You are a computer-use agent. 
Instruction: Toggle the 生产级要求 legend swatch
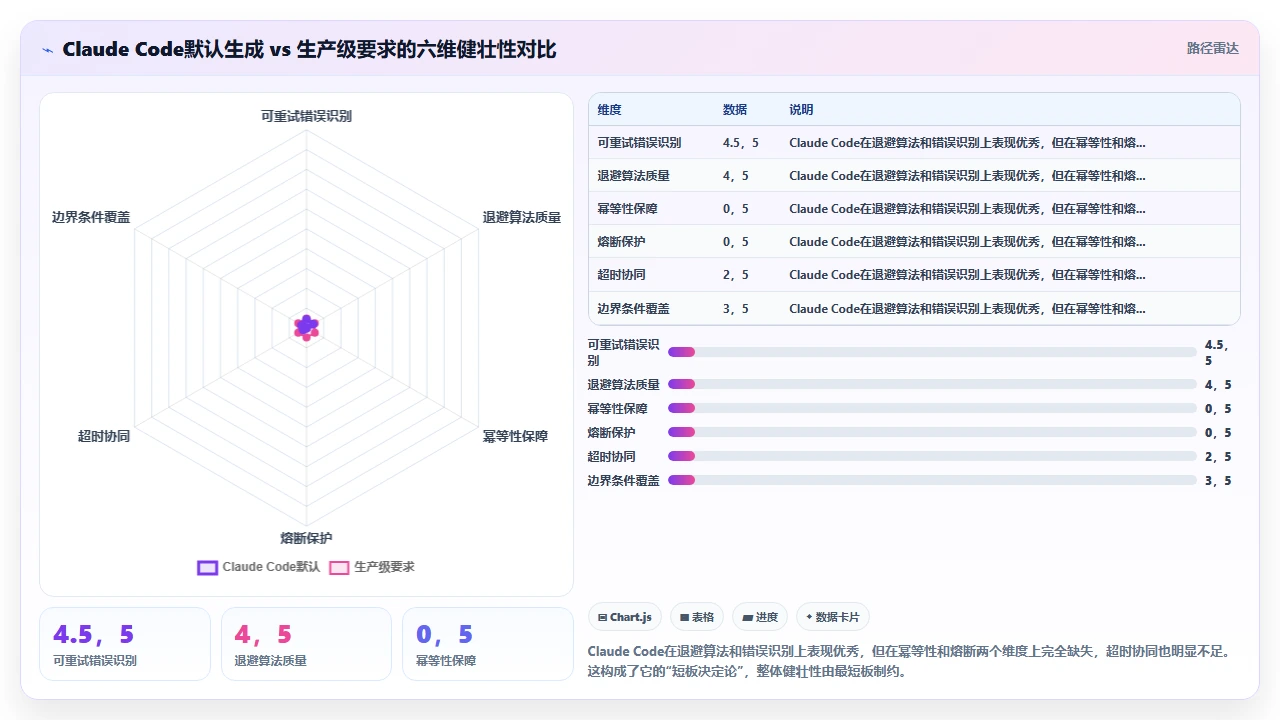coord(340,567)
